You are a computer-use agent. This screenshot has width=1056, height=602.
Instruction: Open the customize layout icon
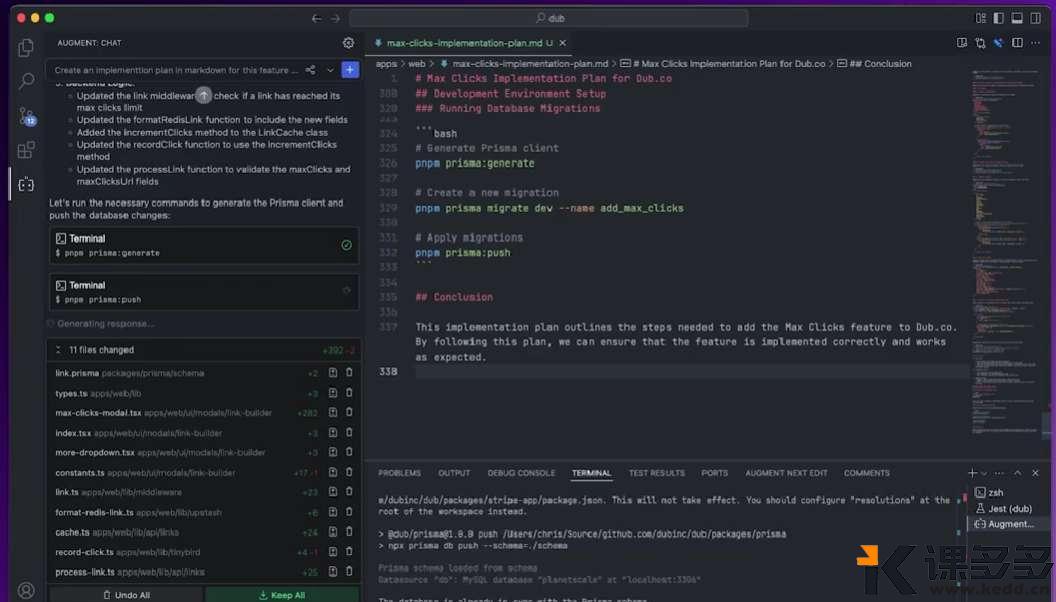pos(981,18)
